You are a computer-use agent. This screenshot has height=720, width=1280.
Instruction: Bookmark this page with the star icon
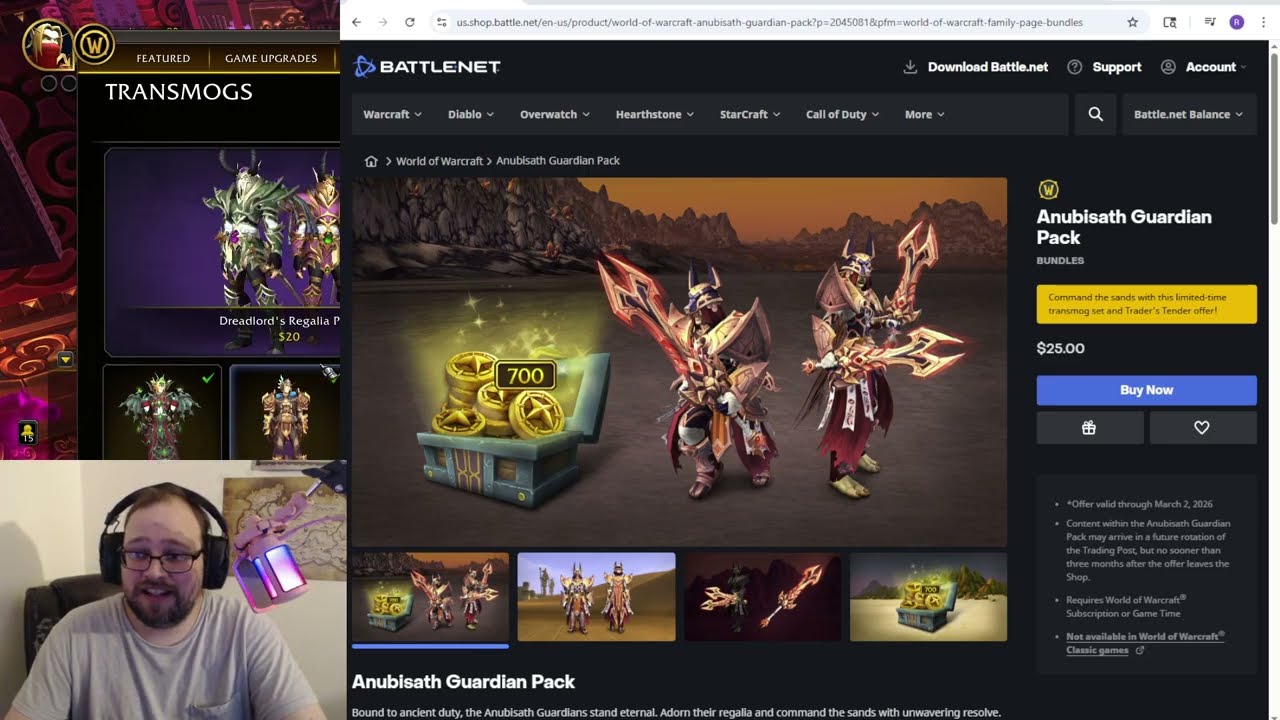pyautogui.click(x=1133, y=22)
